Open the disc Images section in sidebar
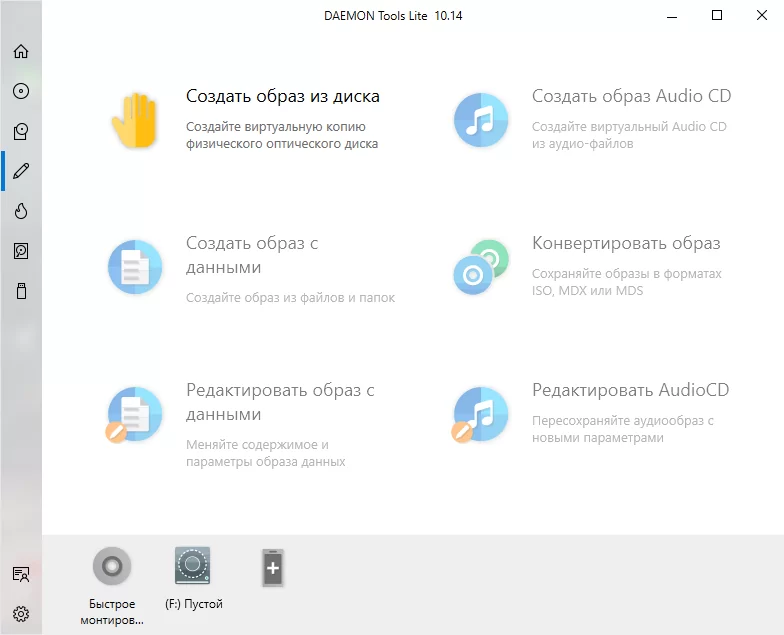 (21, 91)
